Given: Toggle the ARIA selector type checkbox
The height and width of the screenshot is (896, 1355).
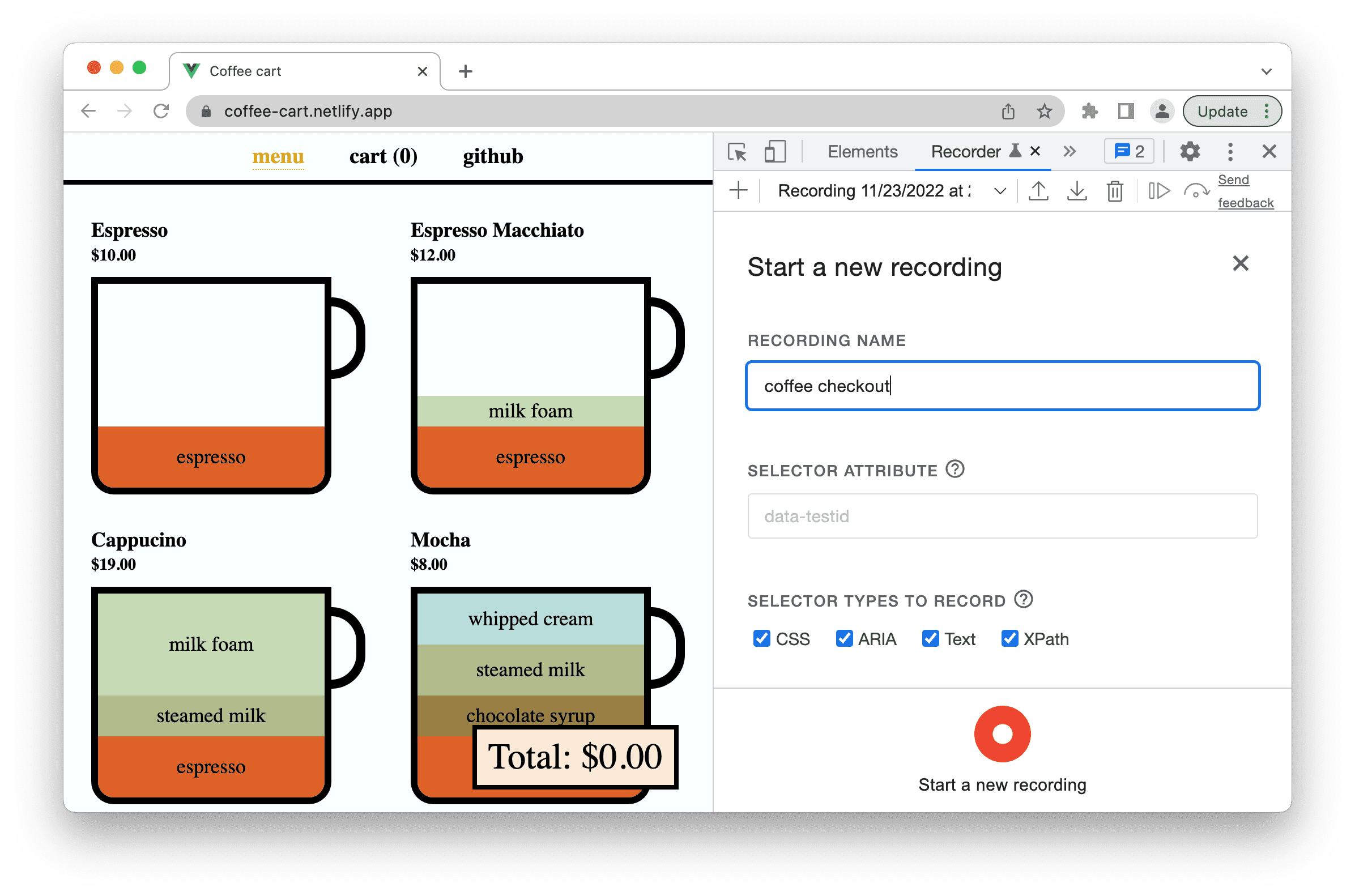Looking at the screenshot, I should [x=843, y=637].
